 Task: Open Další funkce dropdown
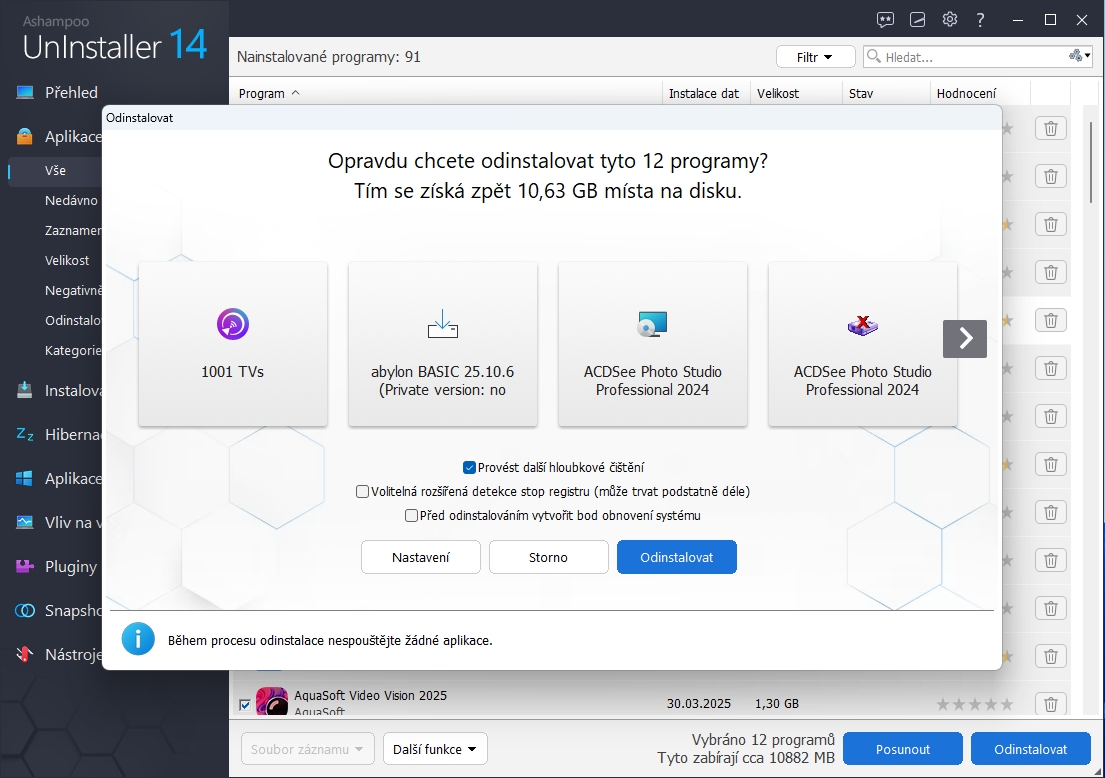pyautogui.click(x=435, y=749)
